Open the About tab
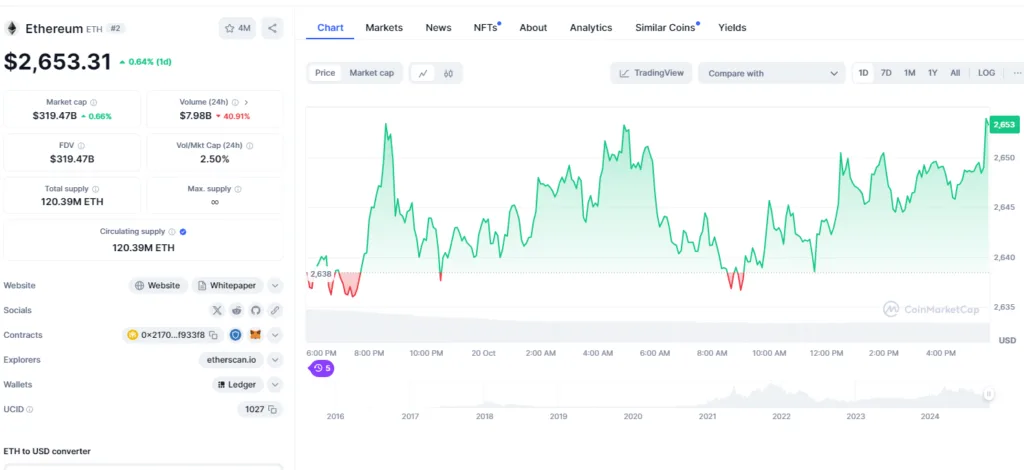The image size is (1024, 470). [533, 27]
